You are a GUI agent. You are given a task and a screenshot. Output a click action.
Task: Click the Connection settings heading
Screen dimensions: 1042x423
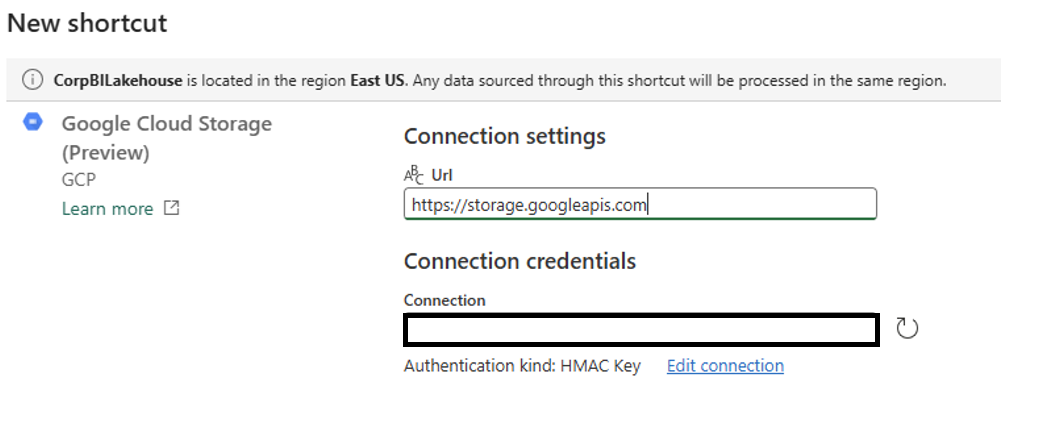tap(505, 136)
